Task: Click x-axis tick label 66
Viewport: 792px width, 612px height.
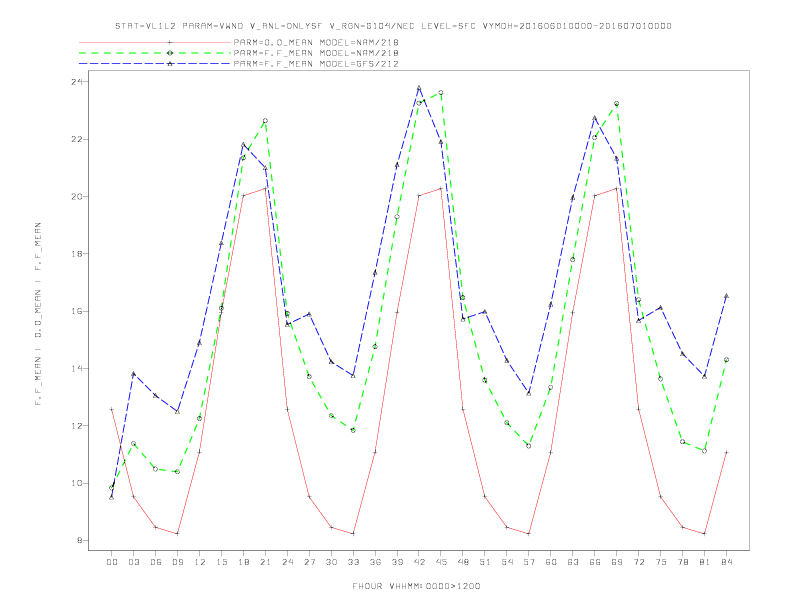Action: point(595,562)
